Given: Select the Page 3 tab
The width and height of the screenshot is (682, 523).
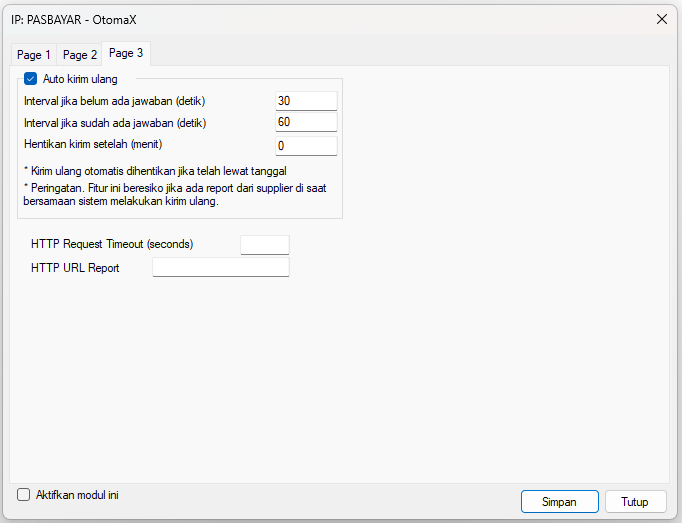Looking at the screenshot, I should (x=126, y=53).
